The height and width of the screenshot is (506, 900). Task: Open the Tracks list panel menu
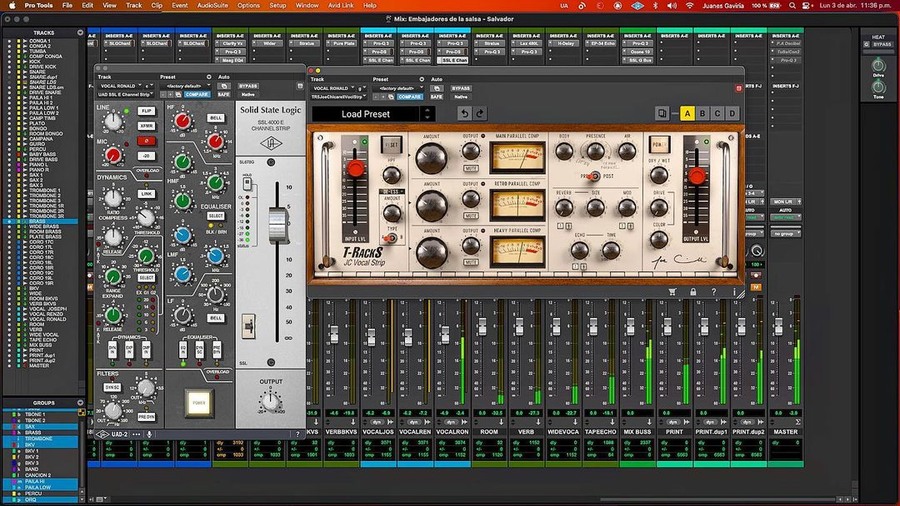pyautogui.click(x=80, y=33)
